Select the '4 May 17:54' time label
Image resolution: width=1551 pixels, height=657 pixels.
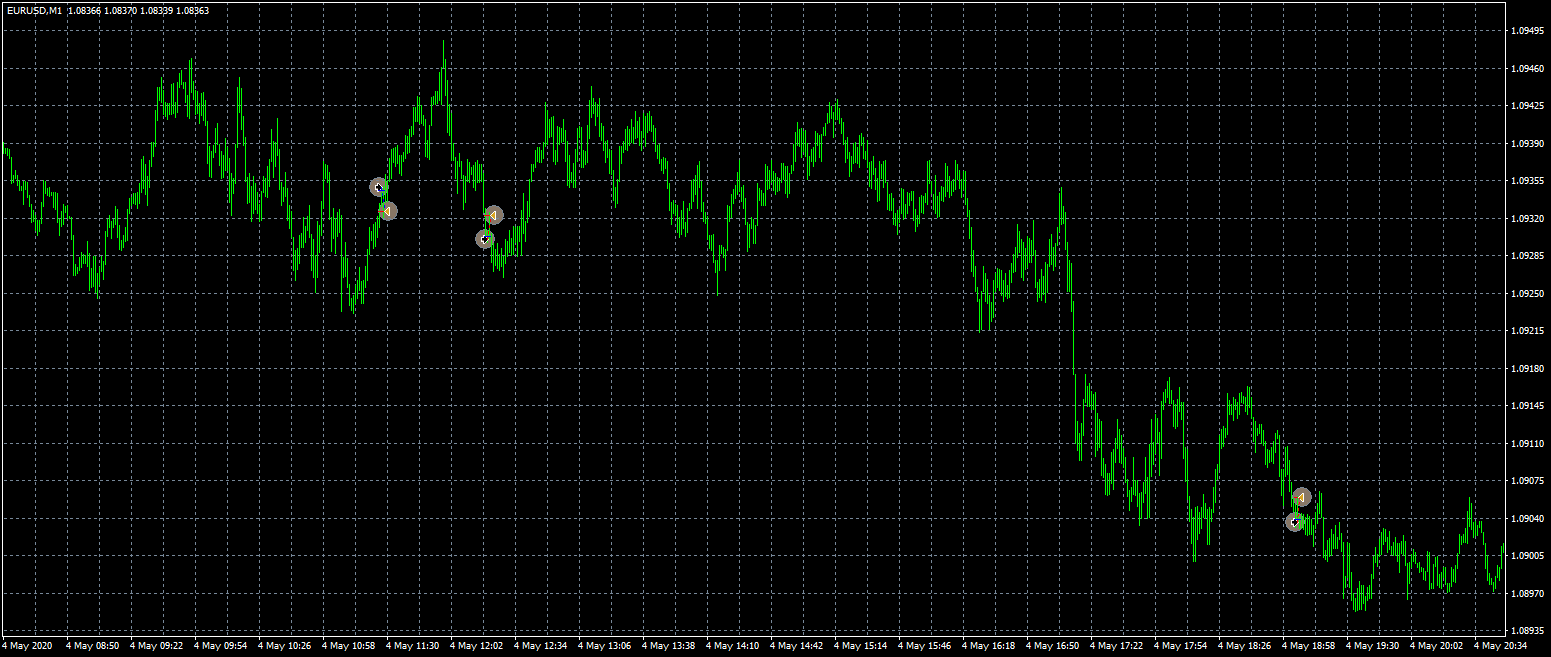point(1181,647)
